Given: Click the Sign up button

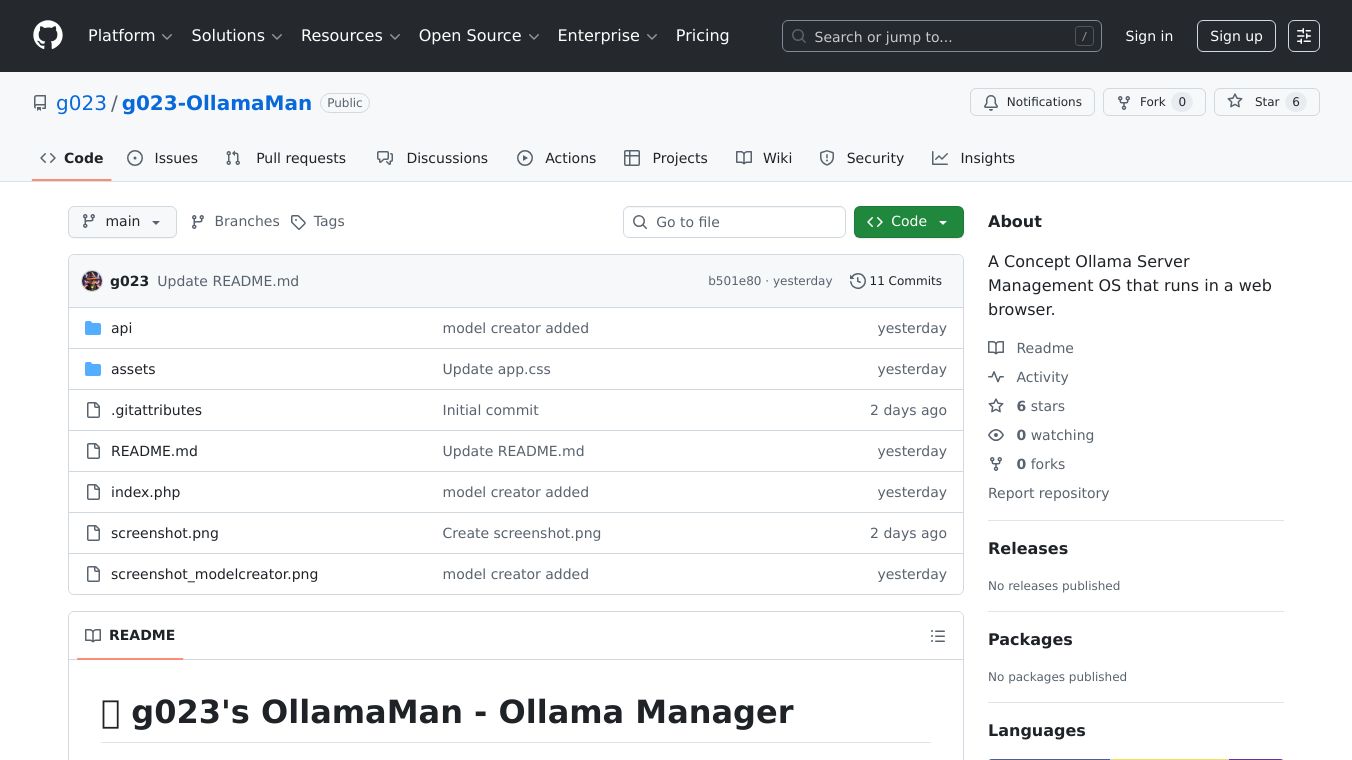Looking at the screenshot, I should [1236, 36].
